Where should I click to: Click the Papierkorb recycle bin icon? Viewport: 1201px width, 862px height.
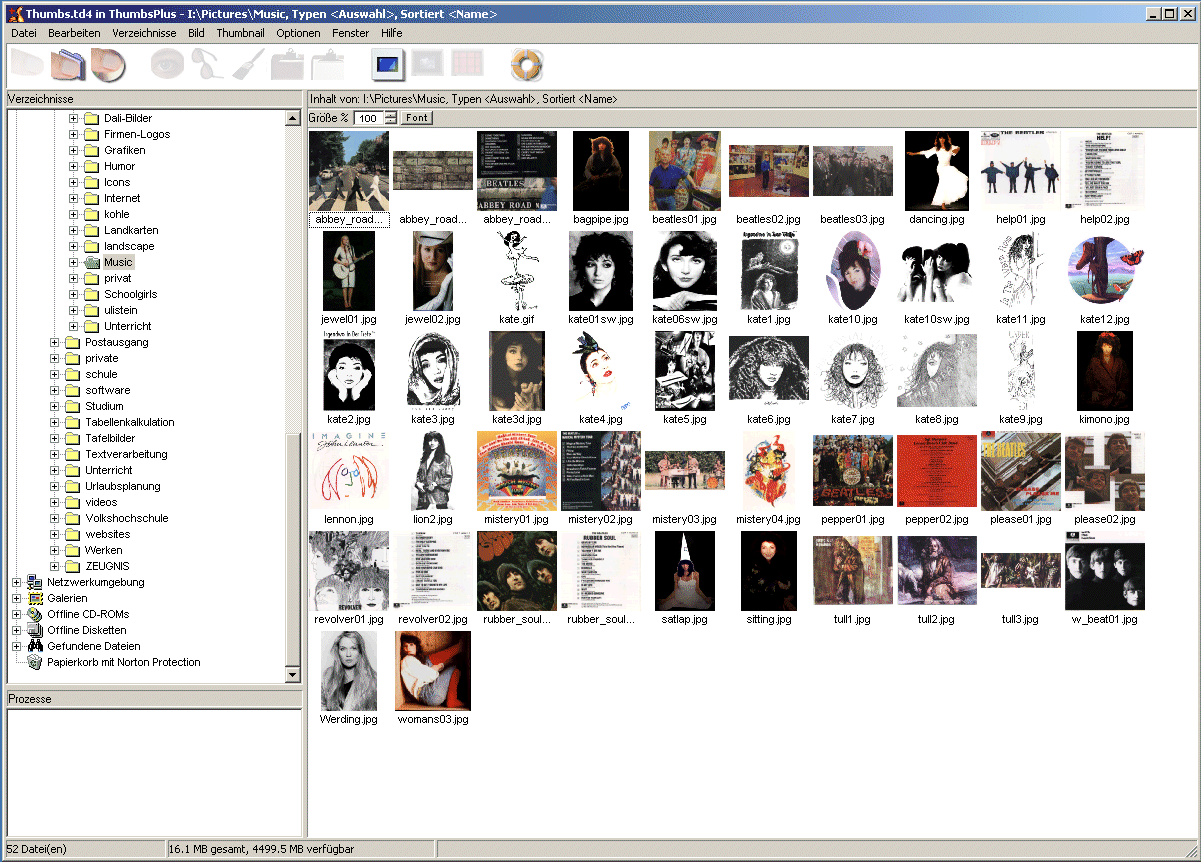35,662
